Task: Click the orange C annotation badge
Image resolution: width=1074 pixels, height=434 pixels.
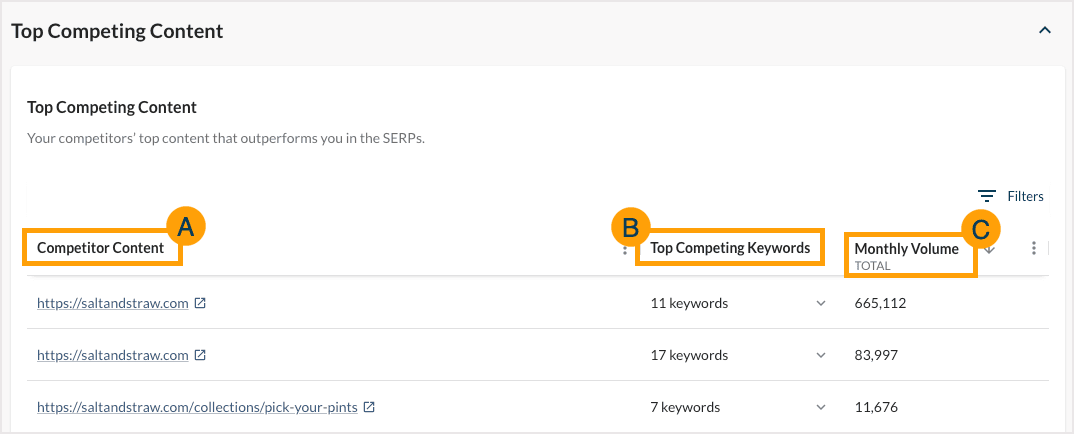Action: coord(981,228)
